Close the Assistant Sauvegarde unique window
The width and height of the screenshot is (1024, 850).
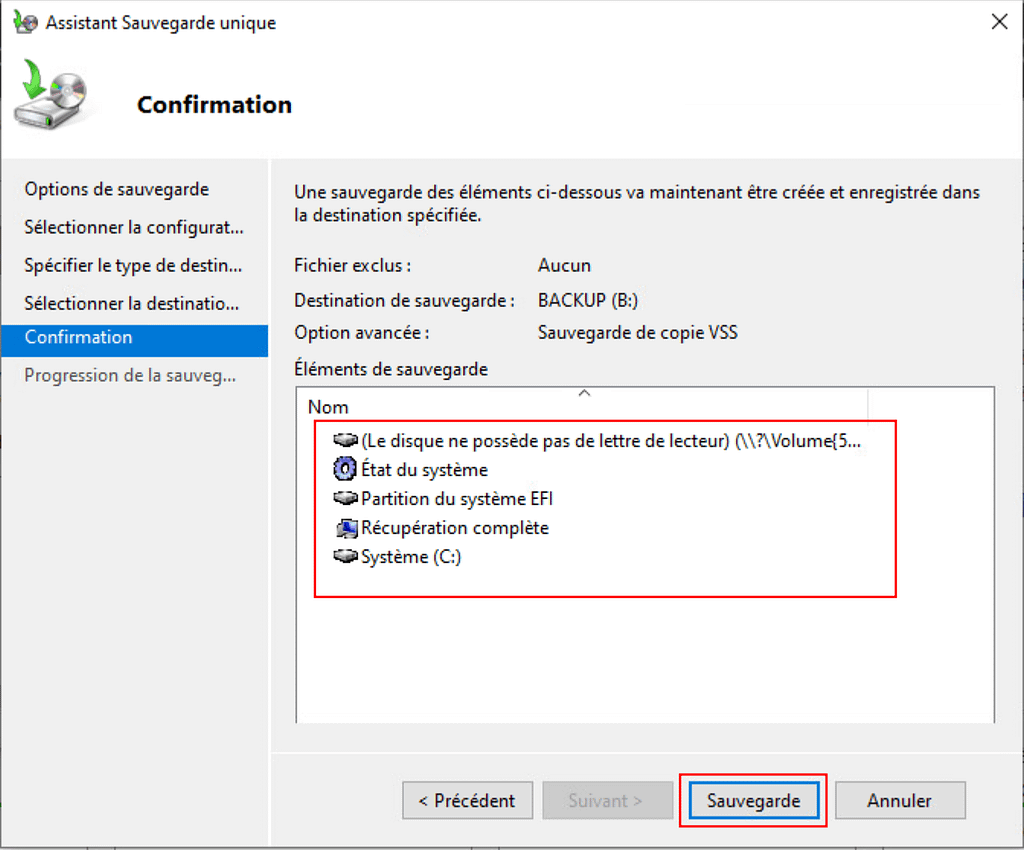click(x=998, y=22)
